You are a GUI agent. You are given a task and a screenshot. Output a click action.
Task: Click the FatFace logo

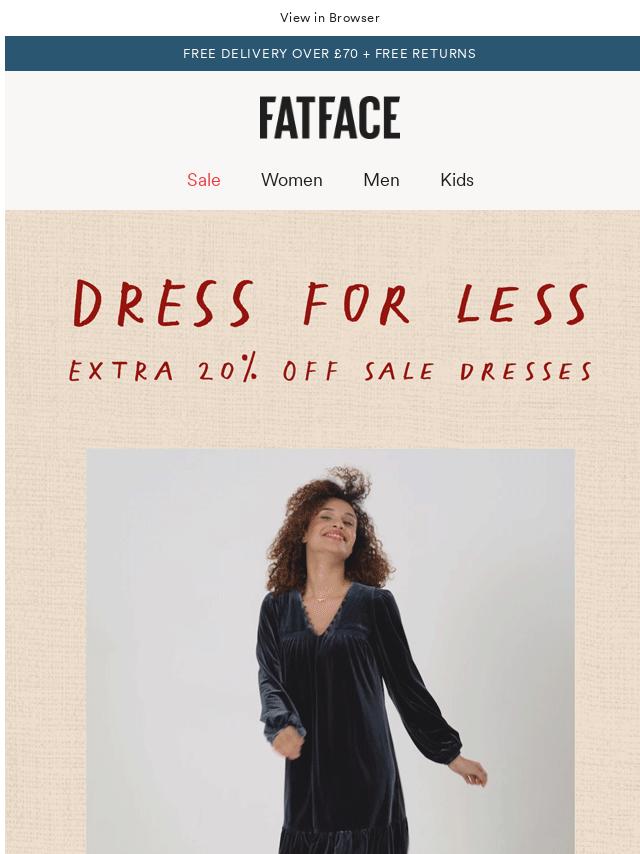330,118
